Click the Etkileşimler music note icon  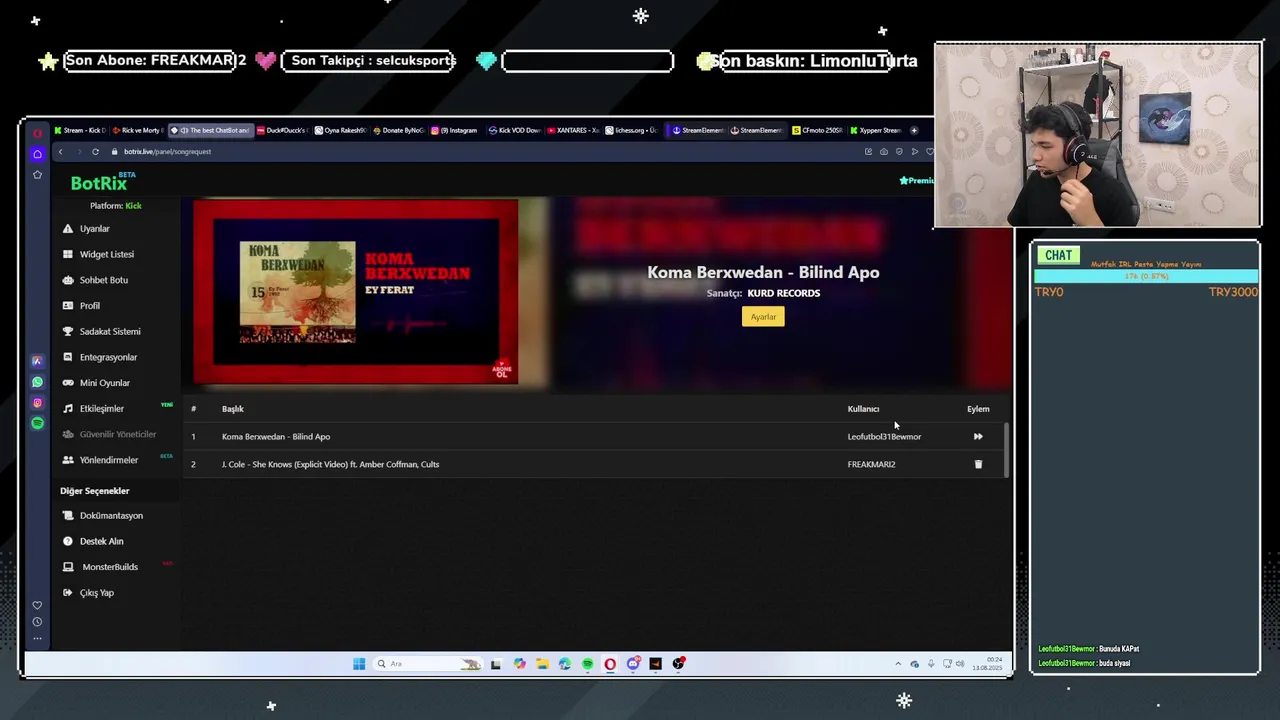(x=68, y=408)
